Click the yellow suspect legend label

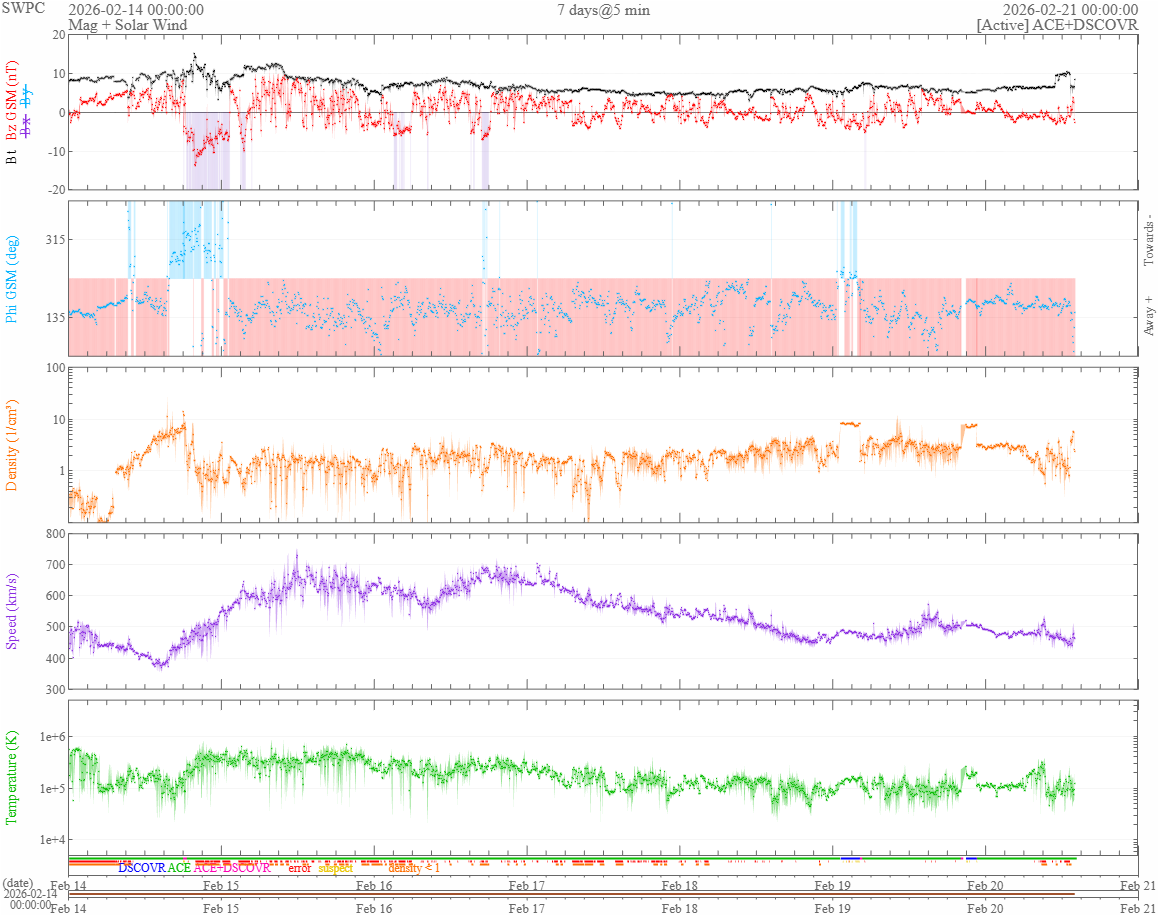[335, 868]
